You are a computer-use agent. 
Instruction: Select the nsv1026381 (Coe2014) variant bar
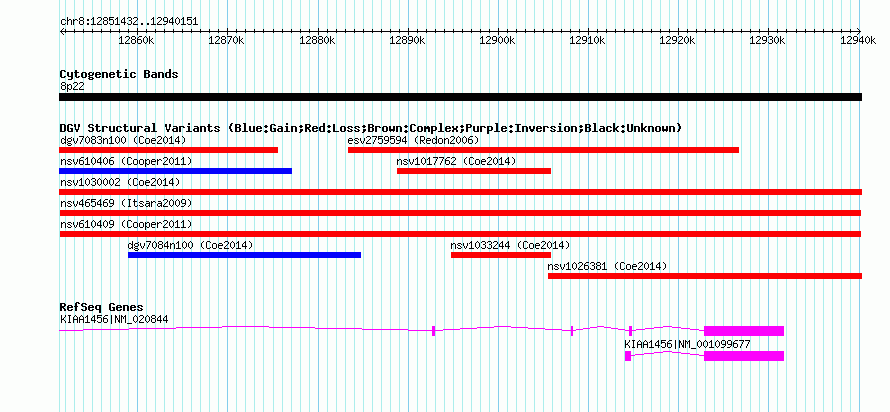click(705, 276)
